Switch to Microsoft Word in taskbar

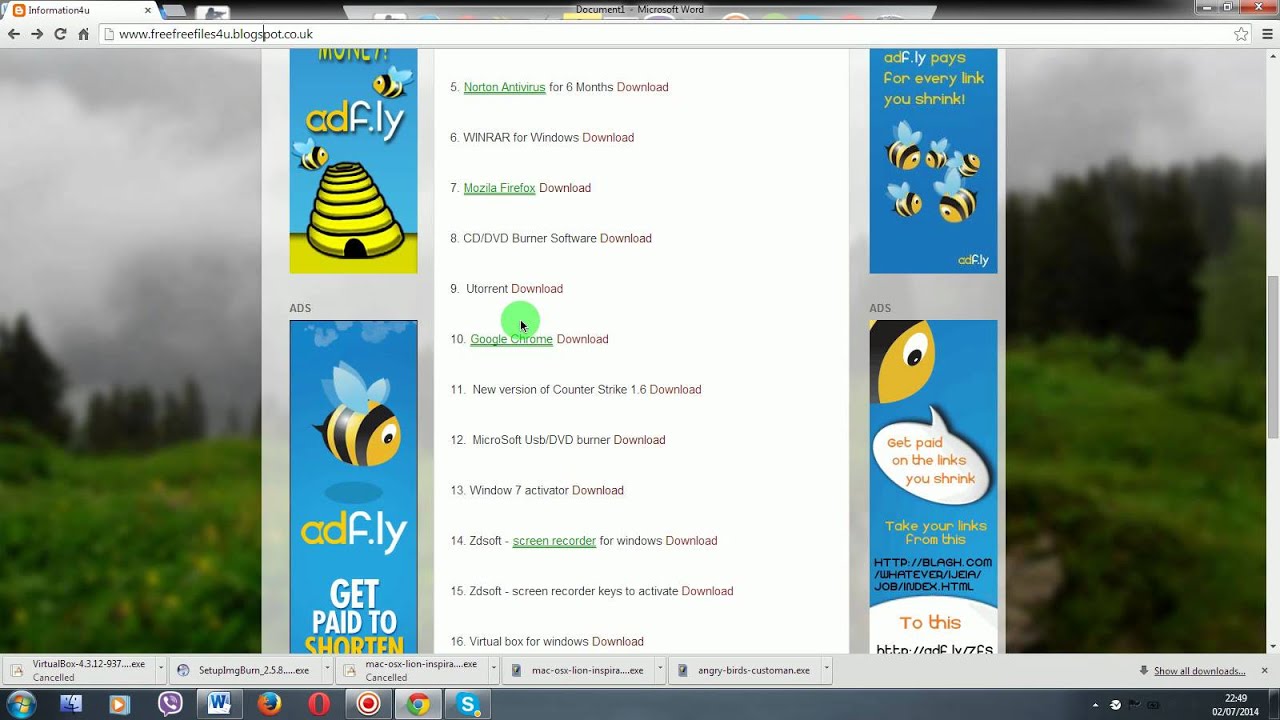click(219, 704)
